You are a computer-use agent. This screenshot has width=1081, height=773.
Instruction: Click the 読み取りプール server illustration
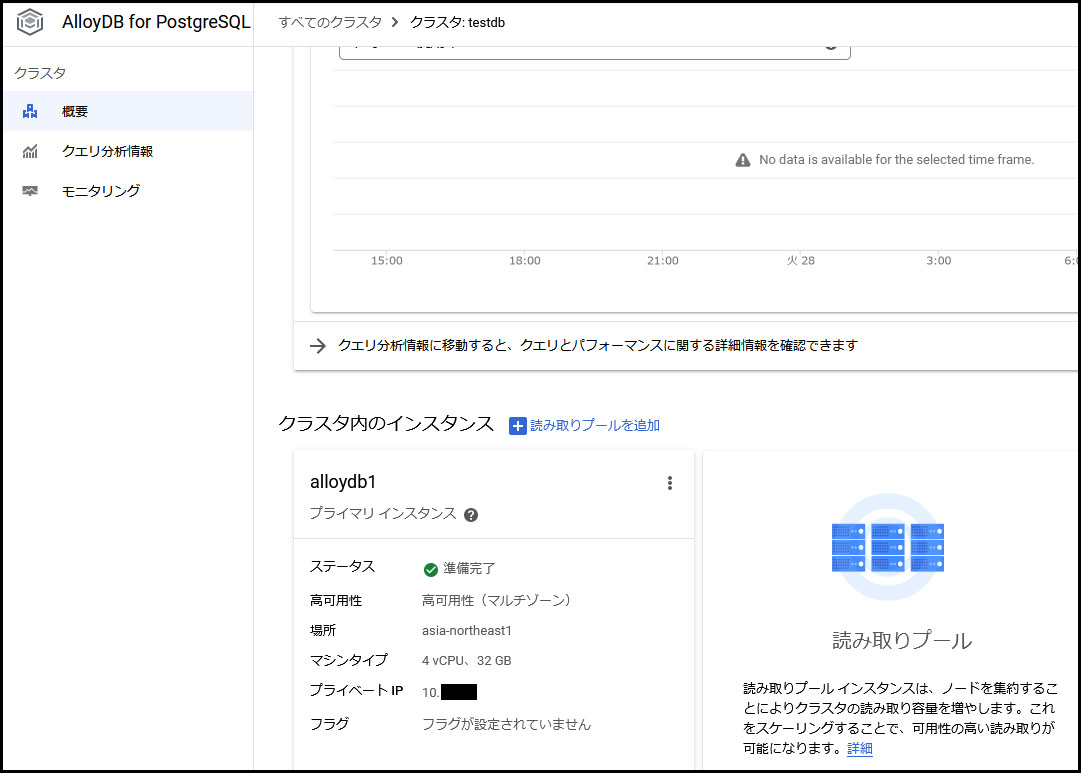888,547
